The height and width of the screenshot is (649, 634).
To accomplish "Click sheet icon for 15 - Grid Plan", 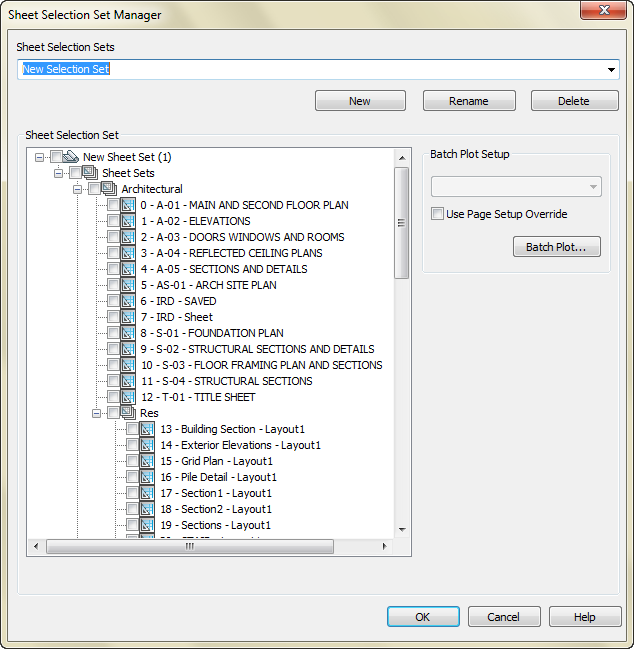I will [147, 461].
